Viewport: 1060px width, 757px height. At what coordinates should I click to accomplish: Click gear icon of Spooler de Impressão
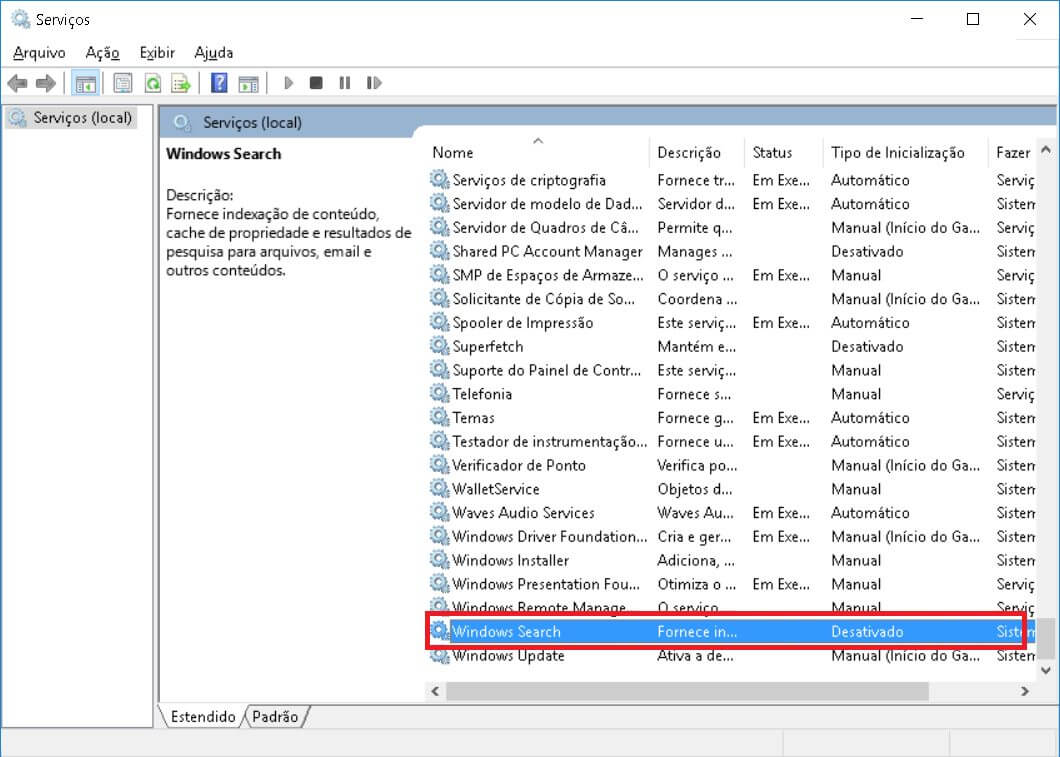[439, 322]
